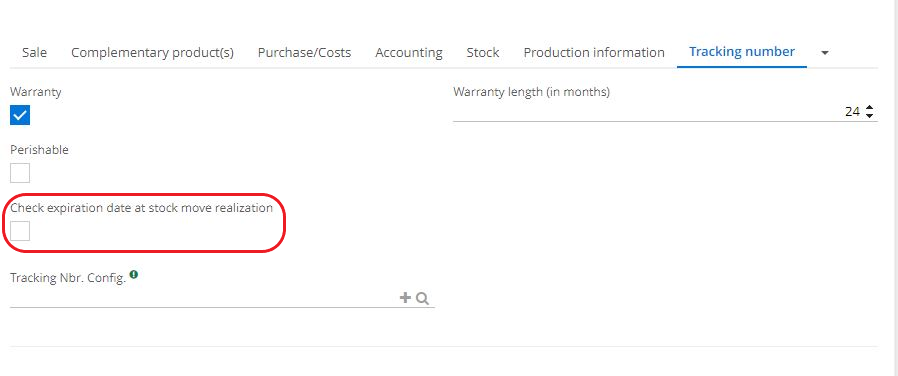This screenshot has width=898, height=376.
Task: Uncheck the Warranty checkbox
Action: [20, 115]
